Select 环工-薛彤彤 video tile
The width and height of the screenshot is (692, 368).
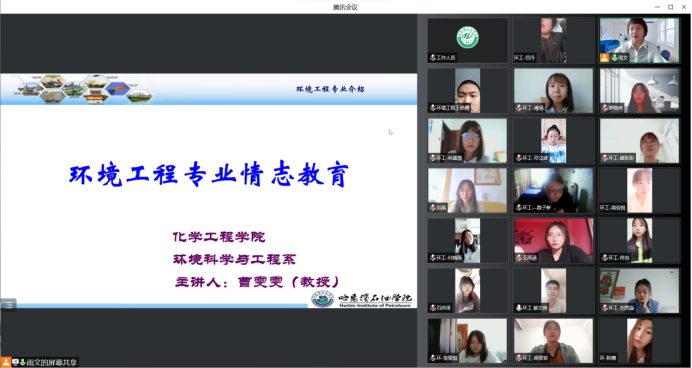[x=639, y=141]
